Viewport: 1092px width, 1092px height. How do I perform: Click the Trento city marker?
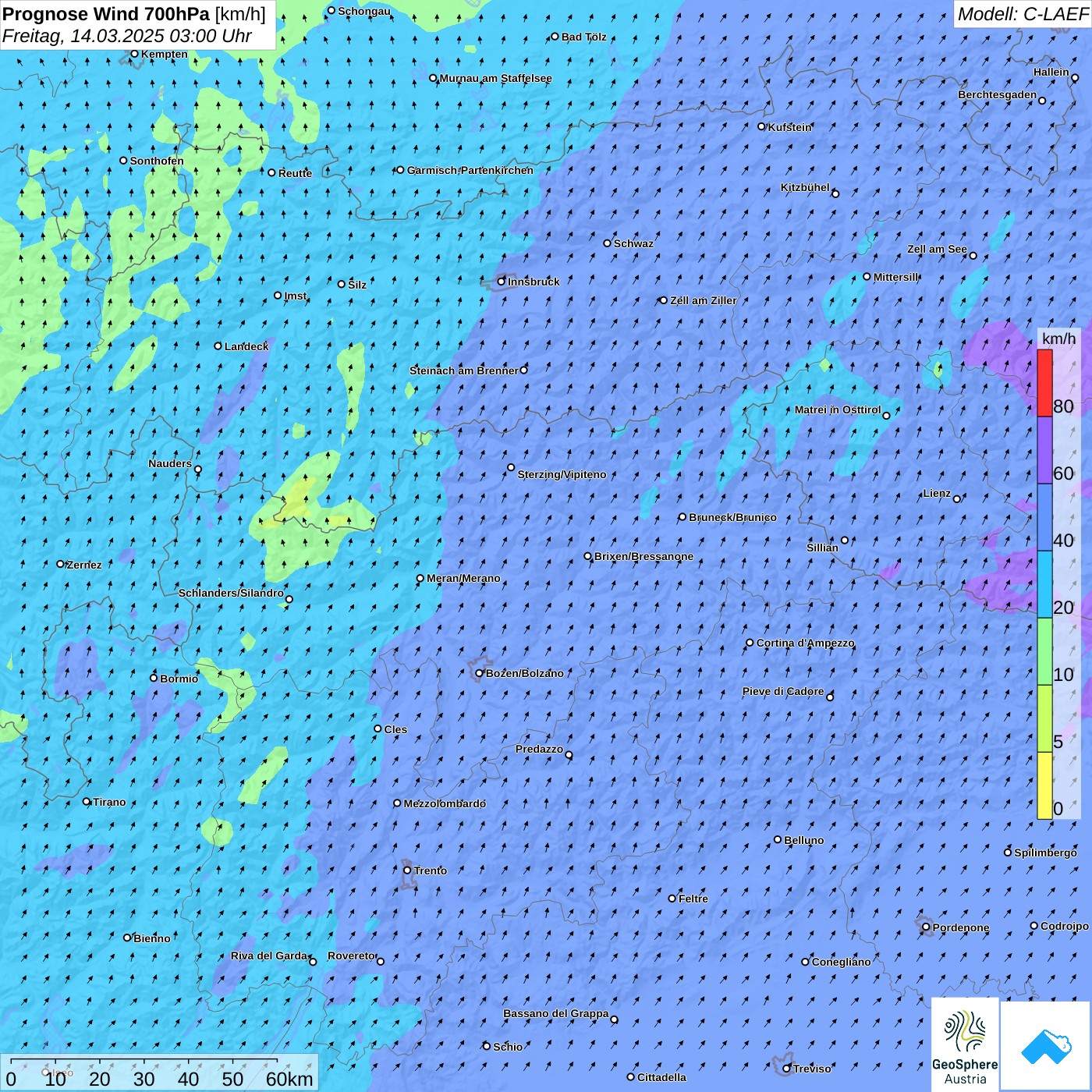[407, 870]
